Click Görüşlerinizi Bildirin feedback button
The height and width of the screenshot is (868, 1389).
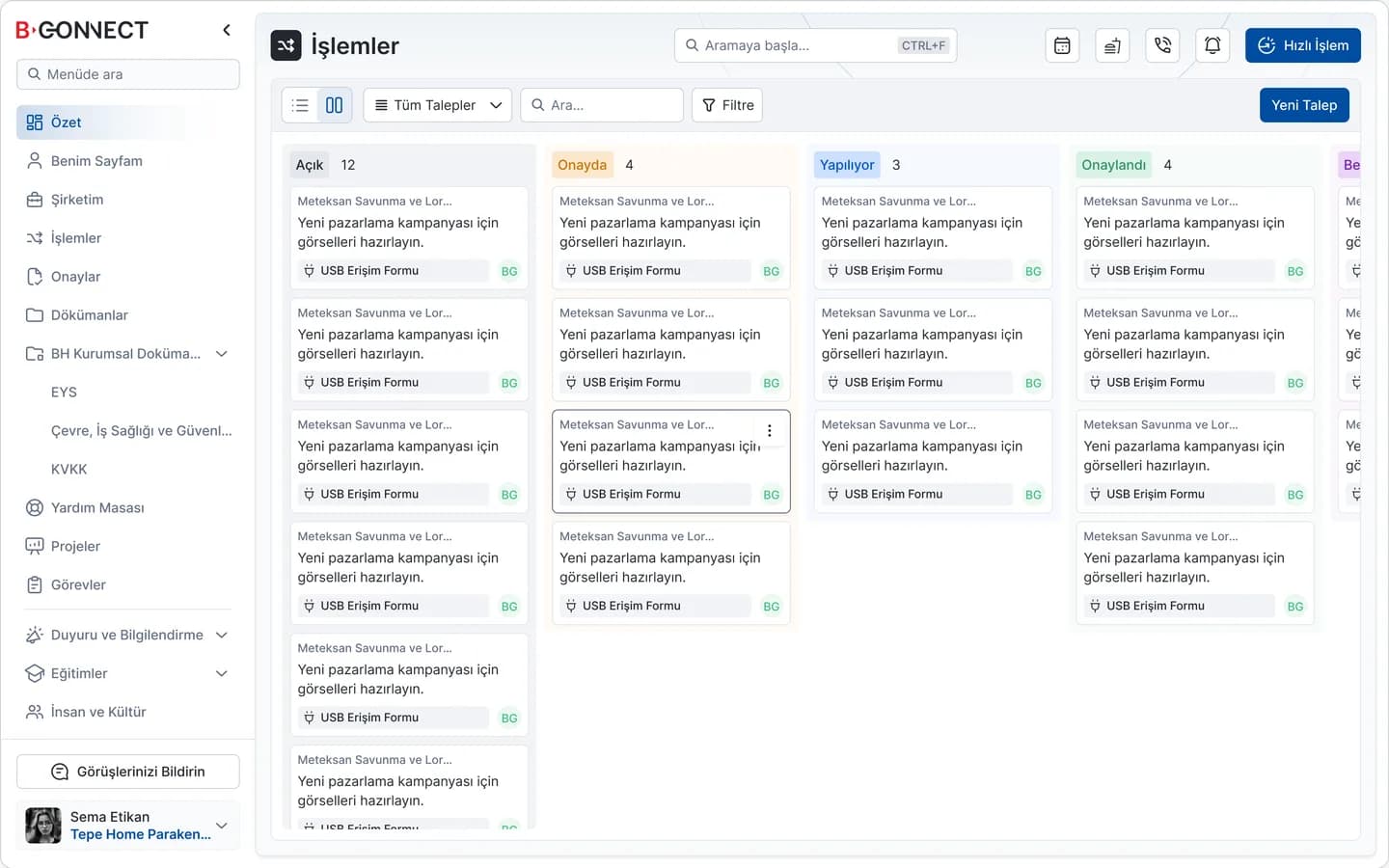coord(128,772)
